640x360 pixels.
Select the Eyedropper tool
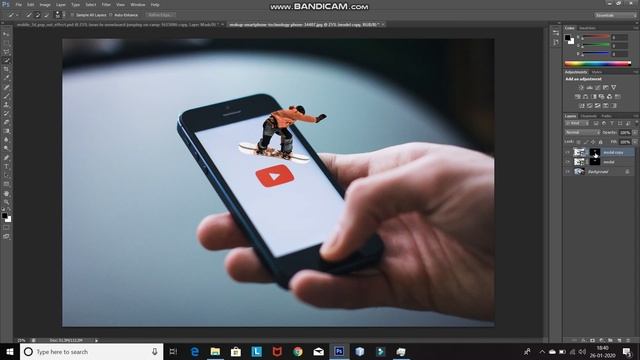(6, 78)
